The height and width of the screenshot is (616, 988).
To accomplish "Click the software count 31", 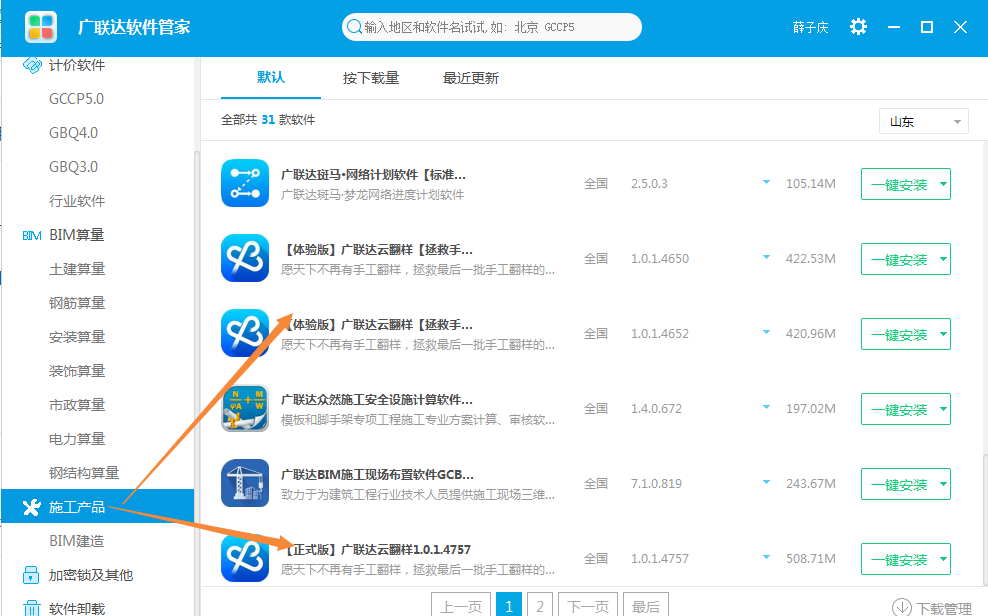I will [268, 120].
